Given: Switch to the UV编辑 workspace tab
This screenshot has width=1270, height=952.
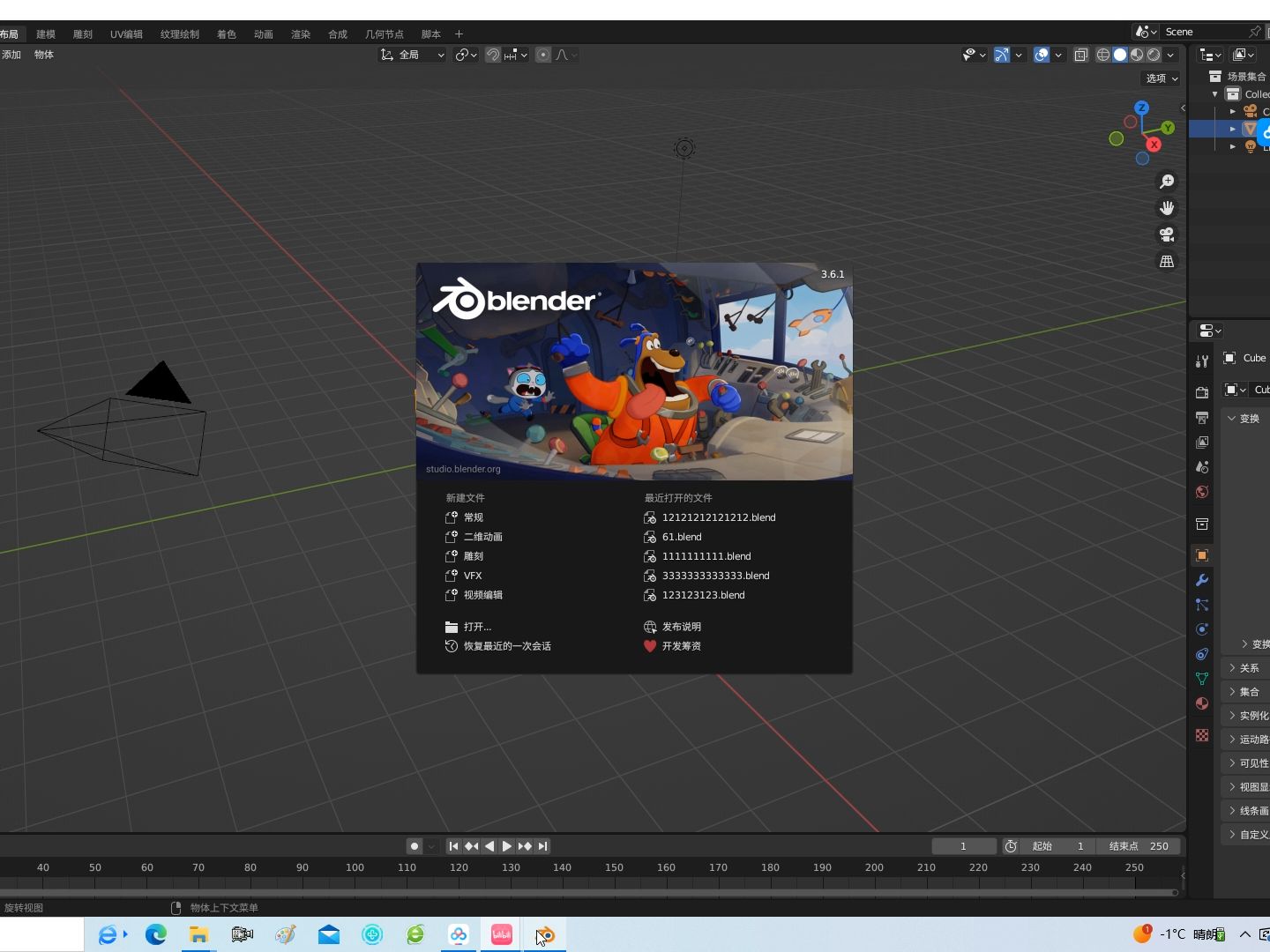Looking at the screenshot, I should coord(126,34).
